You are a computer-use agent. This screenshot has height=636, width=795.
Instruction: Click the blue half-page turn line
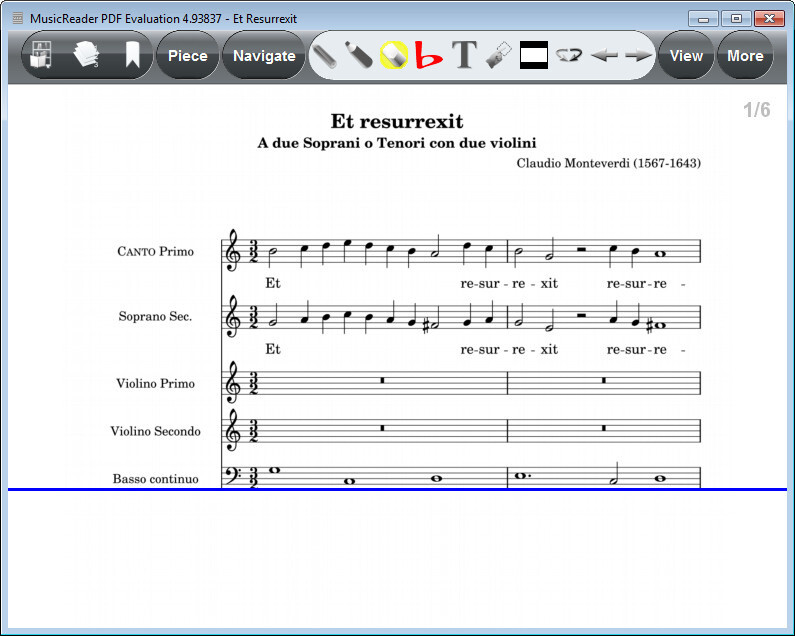[x=398, y=489]
